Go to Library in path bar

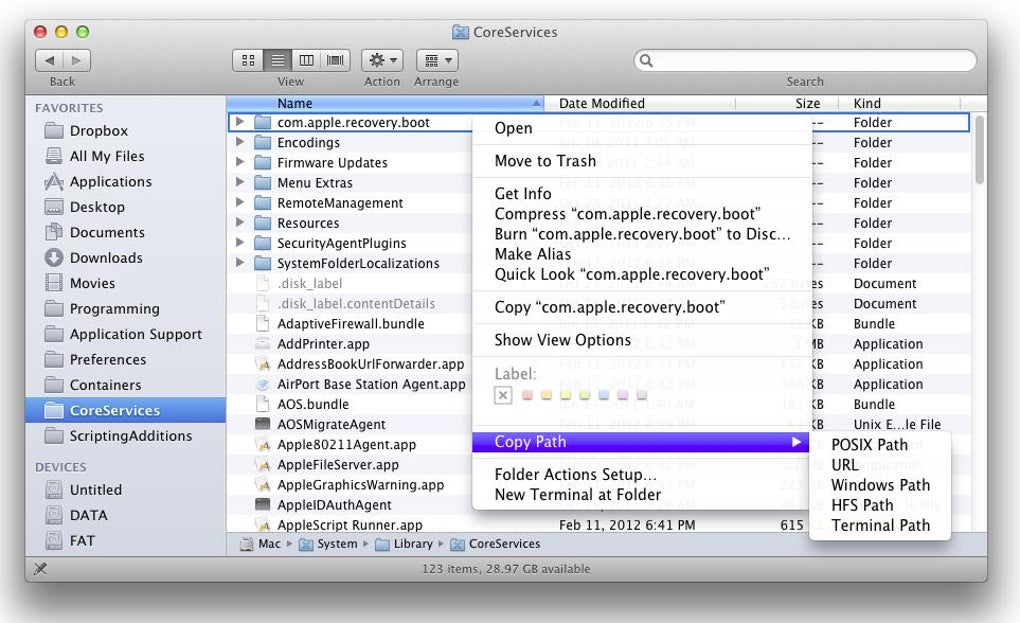coord(405,544)
